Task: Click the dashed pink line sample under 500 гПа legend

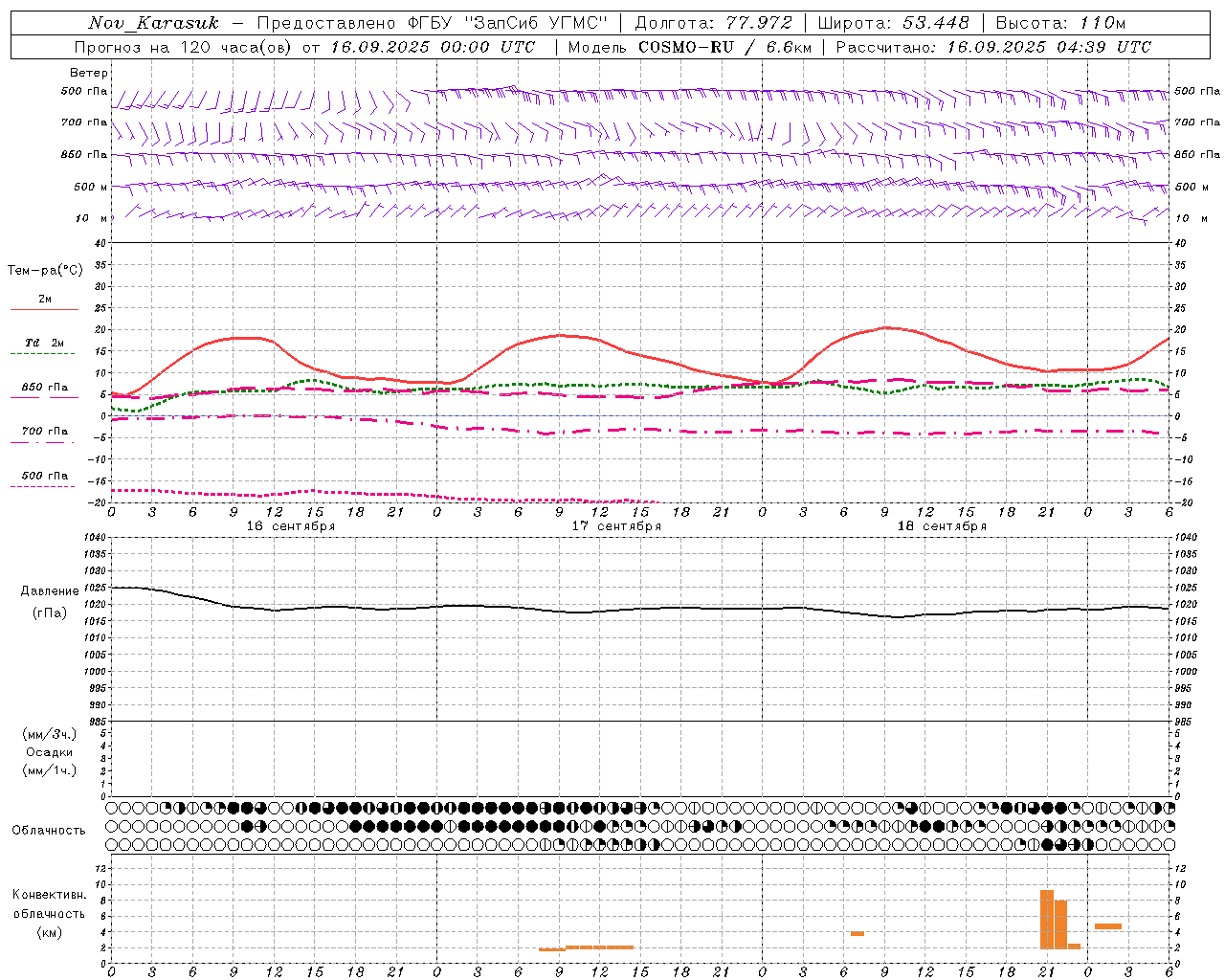Action: tap(43, 486)
